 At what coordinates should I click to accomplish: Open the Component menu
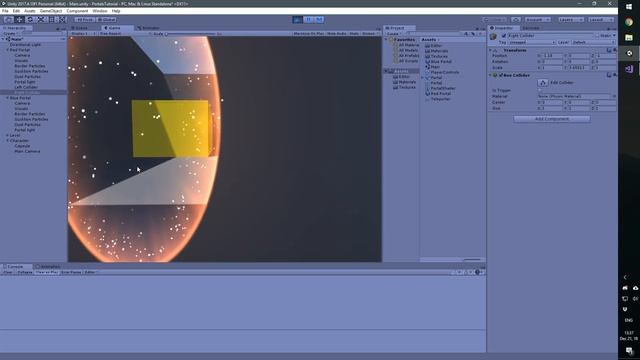(x=77, y=11)
